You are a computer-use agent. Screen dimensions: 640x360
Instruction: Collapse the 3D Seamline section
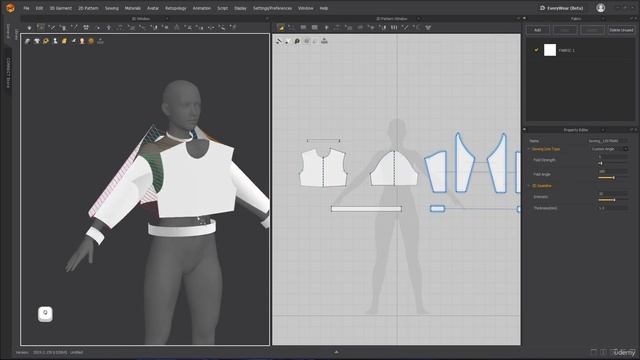click(x=529, y=186)
